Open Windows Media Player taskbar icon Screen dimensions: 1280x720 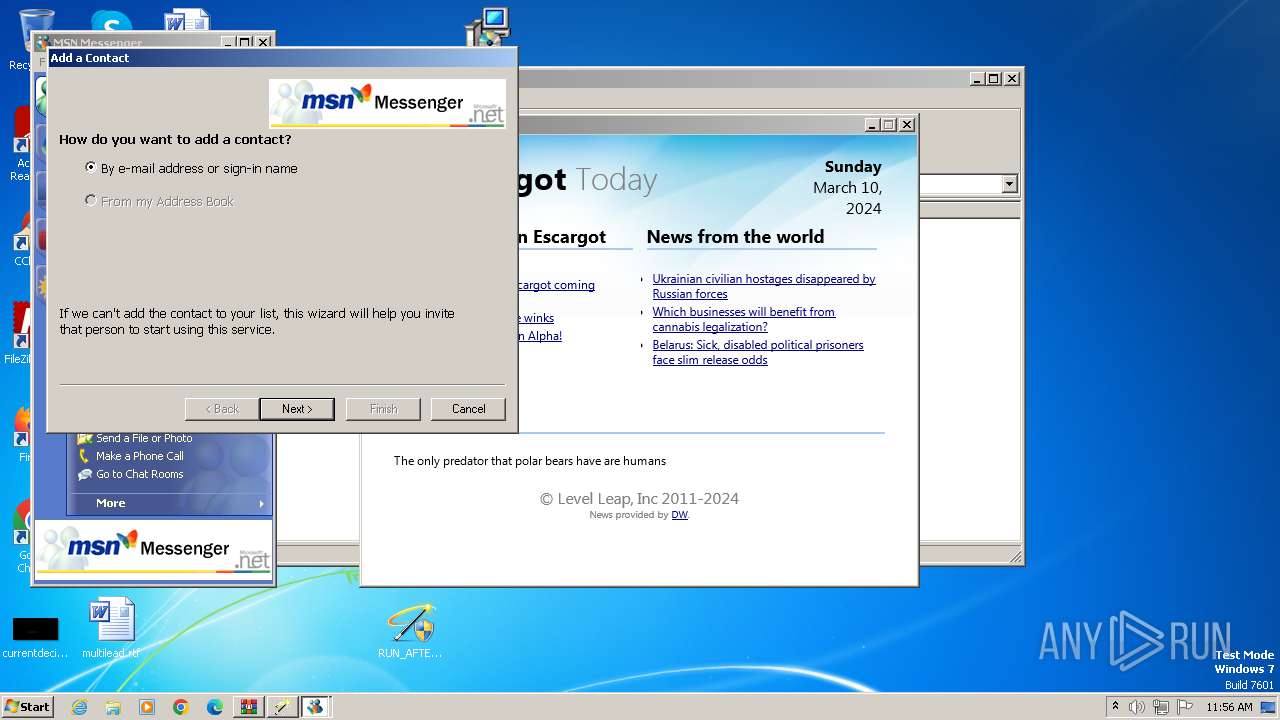coord(147,707)
